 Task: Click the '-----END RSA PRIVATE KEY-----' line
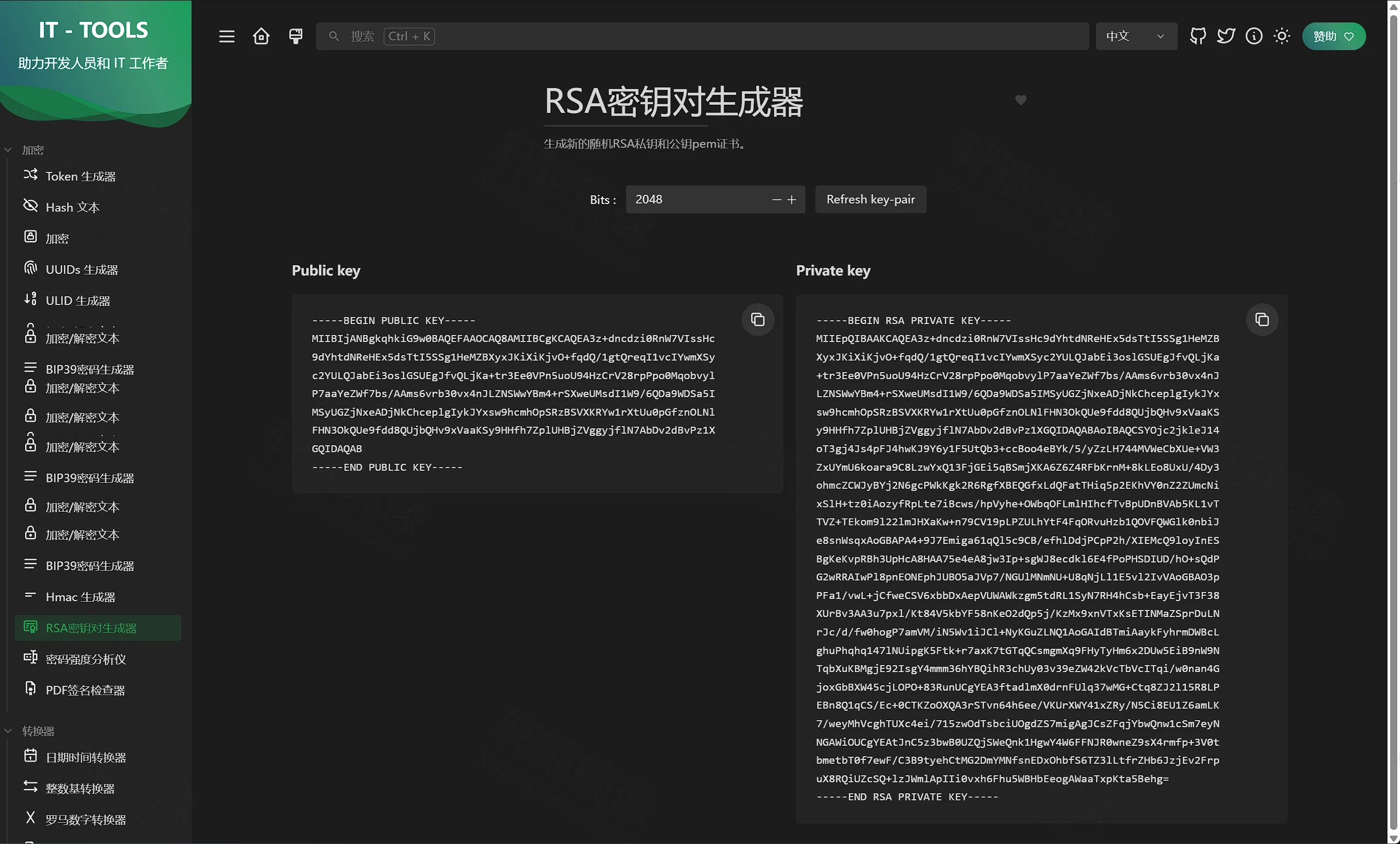(907, 797)
